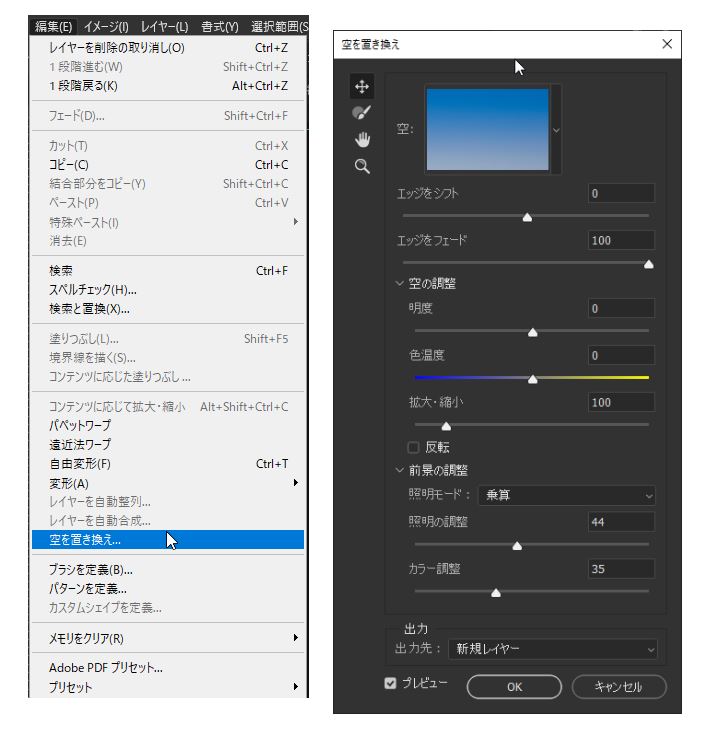Image resolution: width=709 pixels, height=738 pixels.
Task: Choose コピー(C) from the Edit menu
Action: tap(168, 165)
